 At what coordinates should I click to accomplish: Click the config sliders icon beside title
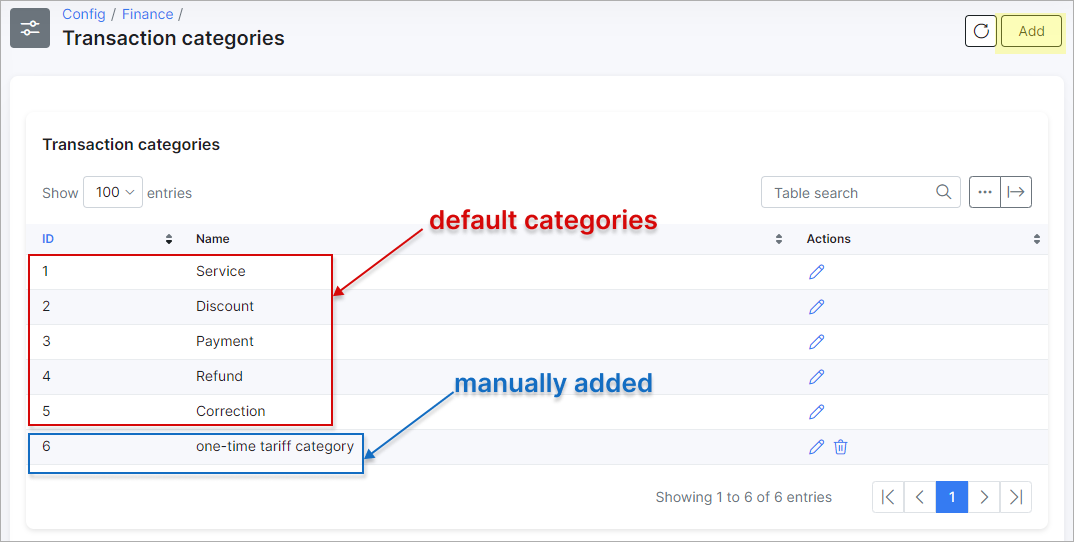pos(30,28)
